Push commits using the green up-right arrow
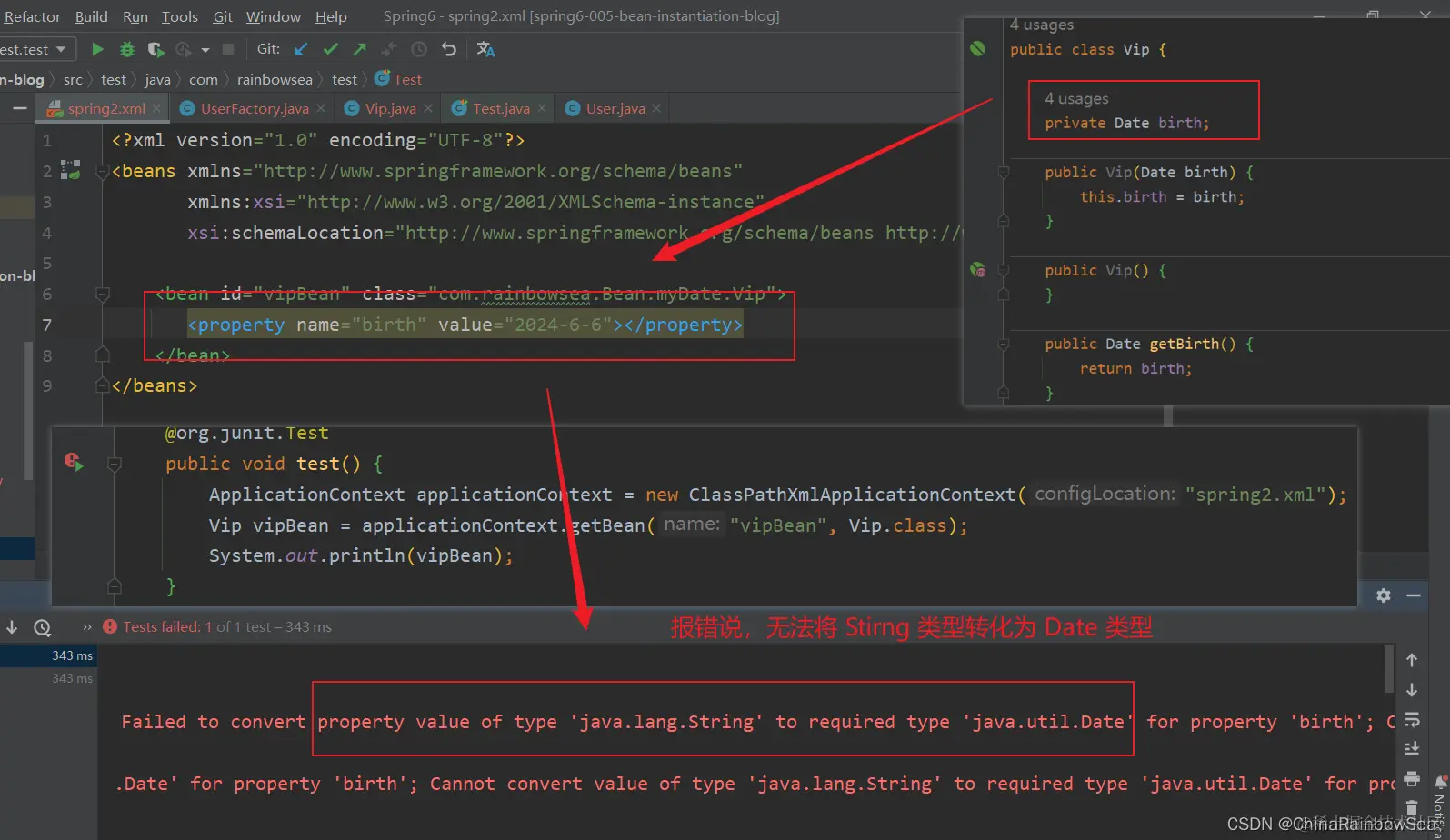Viewport: 1450px width, 840px height. pyautogui.click(x=360, y=49)
